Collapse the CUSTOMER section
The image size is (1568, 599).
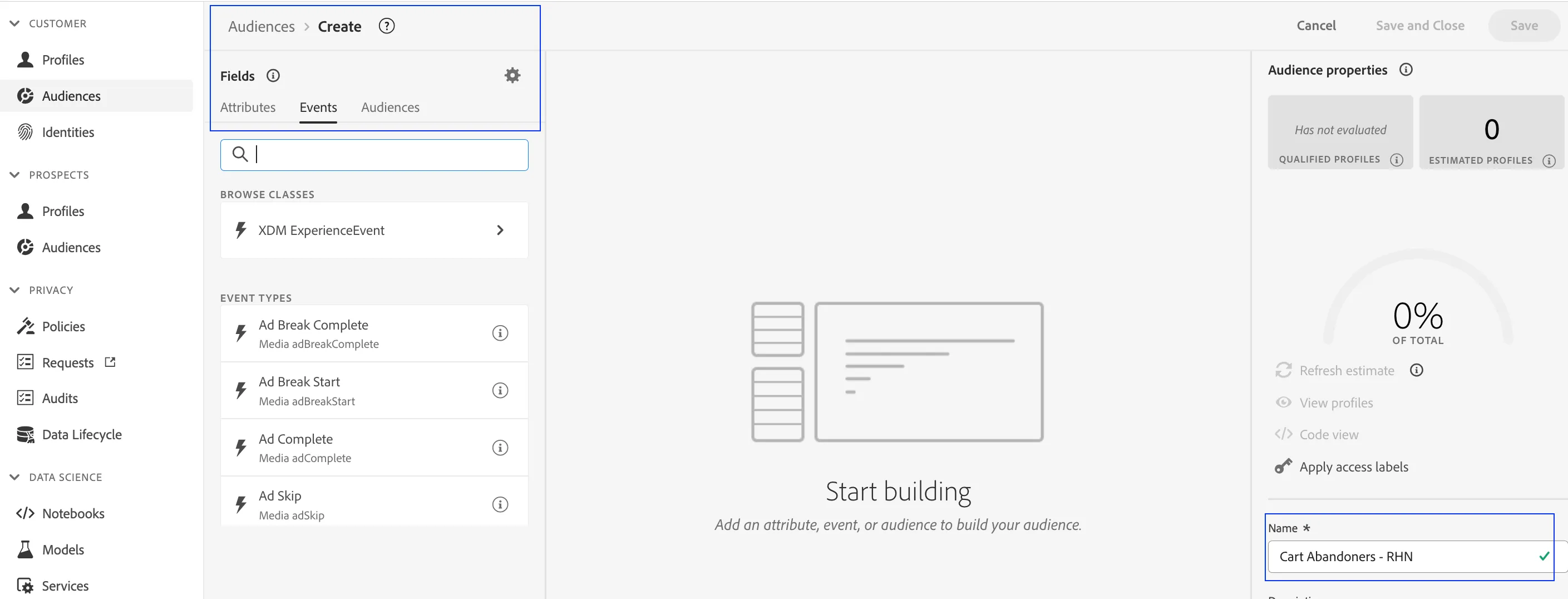[x=14, y=23]
